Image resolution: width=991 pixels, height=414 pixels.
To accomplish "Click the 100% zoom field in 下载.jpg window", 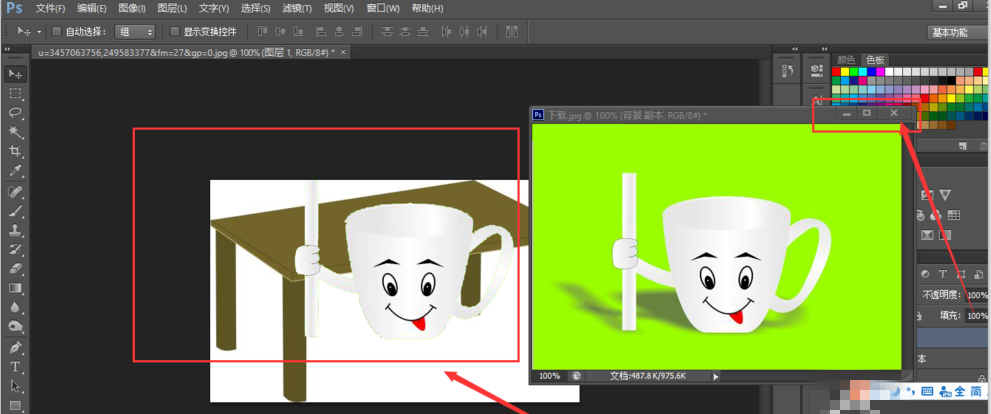I will (x=549, y=376).
